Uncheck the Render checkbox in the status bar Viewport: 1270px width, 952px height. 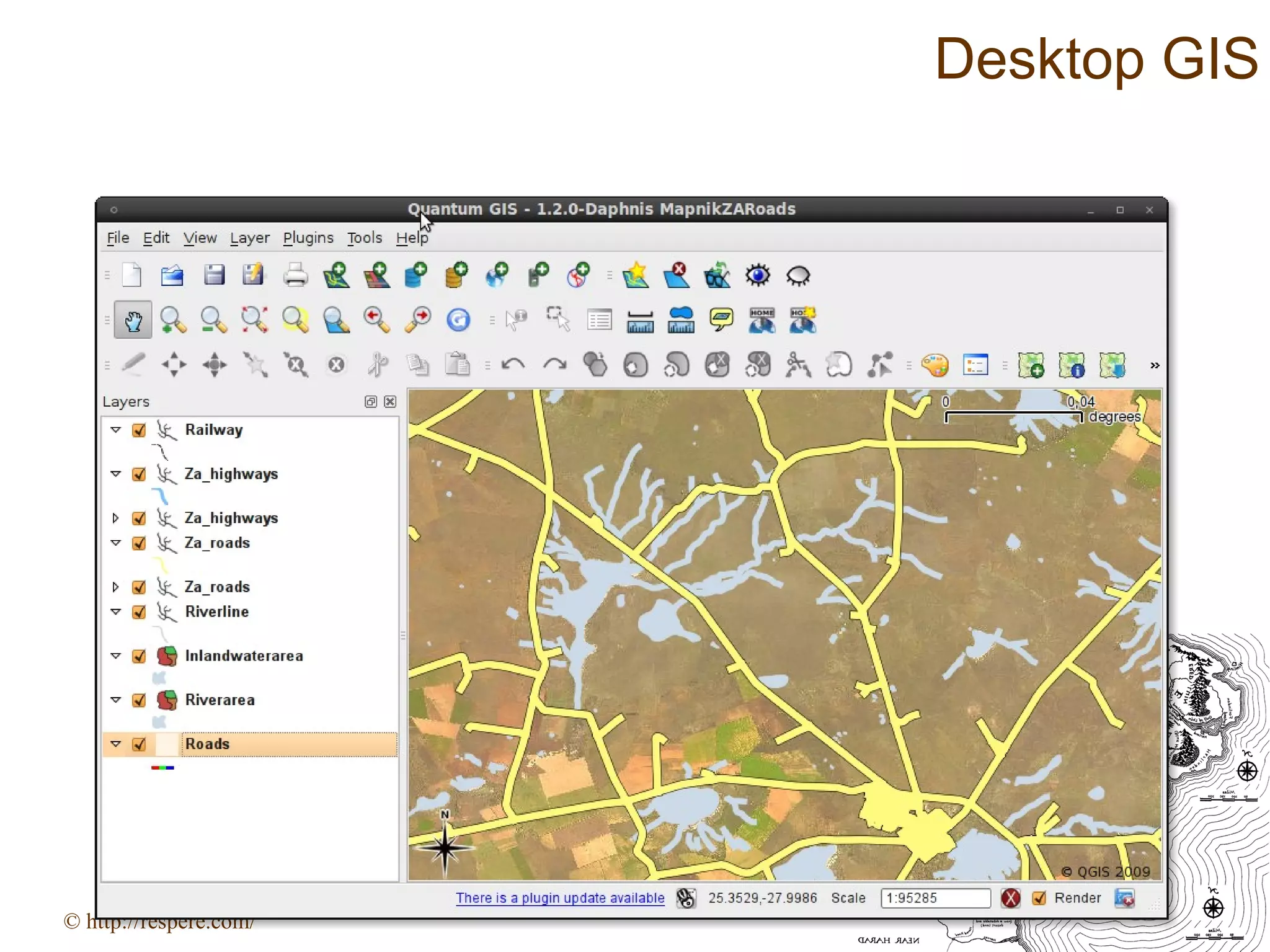tap(1039, 898)
